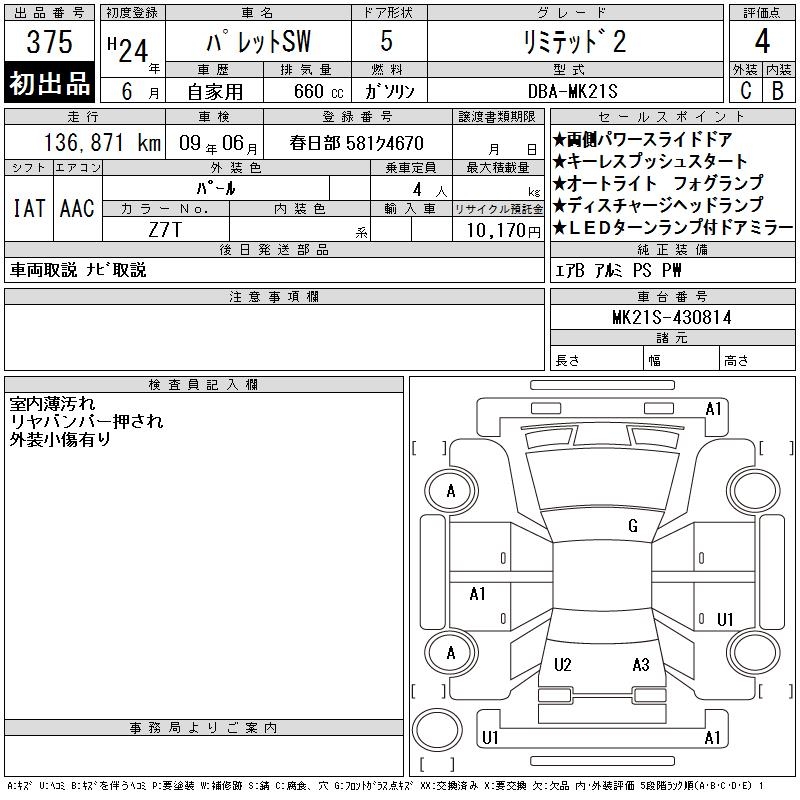Click first registration year H24
Viewport: 800px width, 800px height.
[x=128, y=50]
